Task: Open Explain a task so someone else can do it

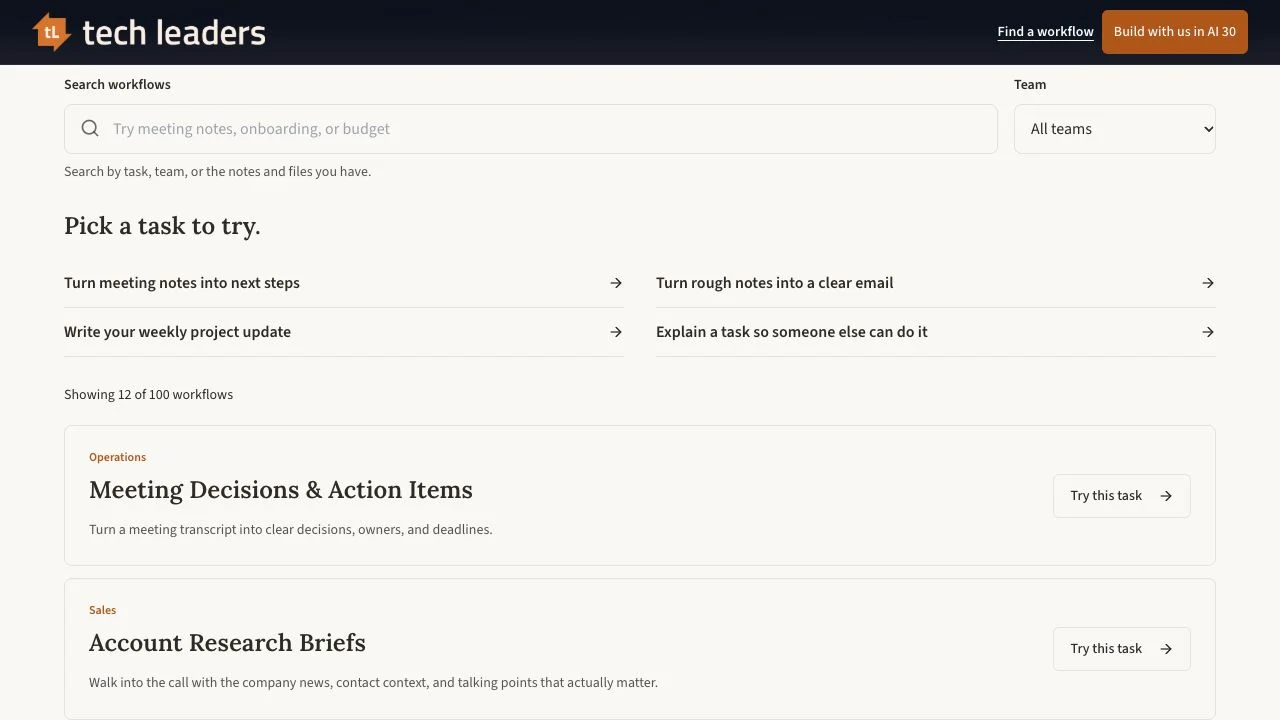Action: click(x=936, y=332)
